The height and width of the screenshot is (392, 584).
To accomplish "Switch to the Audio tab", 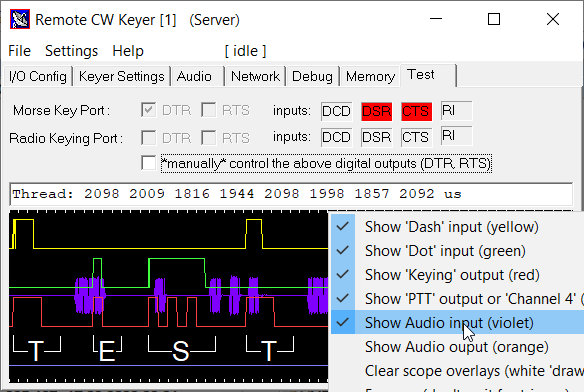I will coord(197,76).
